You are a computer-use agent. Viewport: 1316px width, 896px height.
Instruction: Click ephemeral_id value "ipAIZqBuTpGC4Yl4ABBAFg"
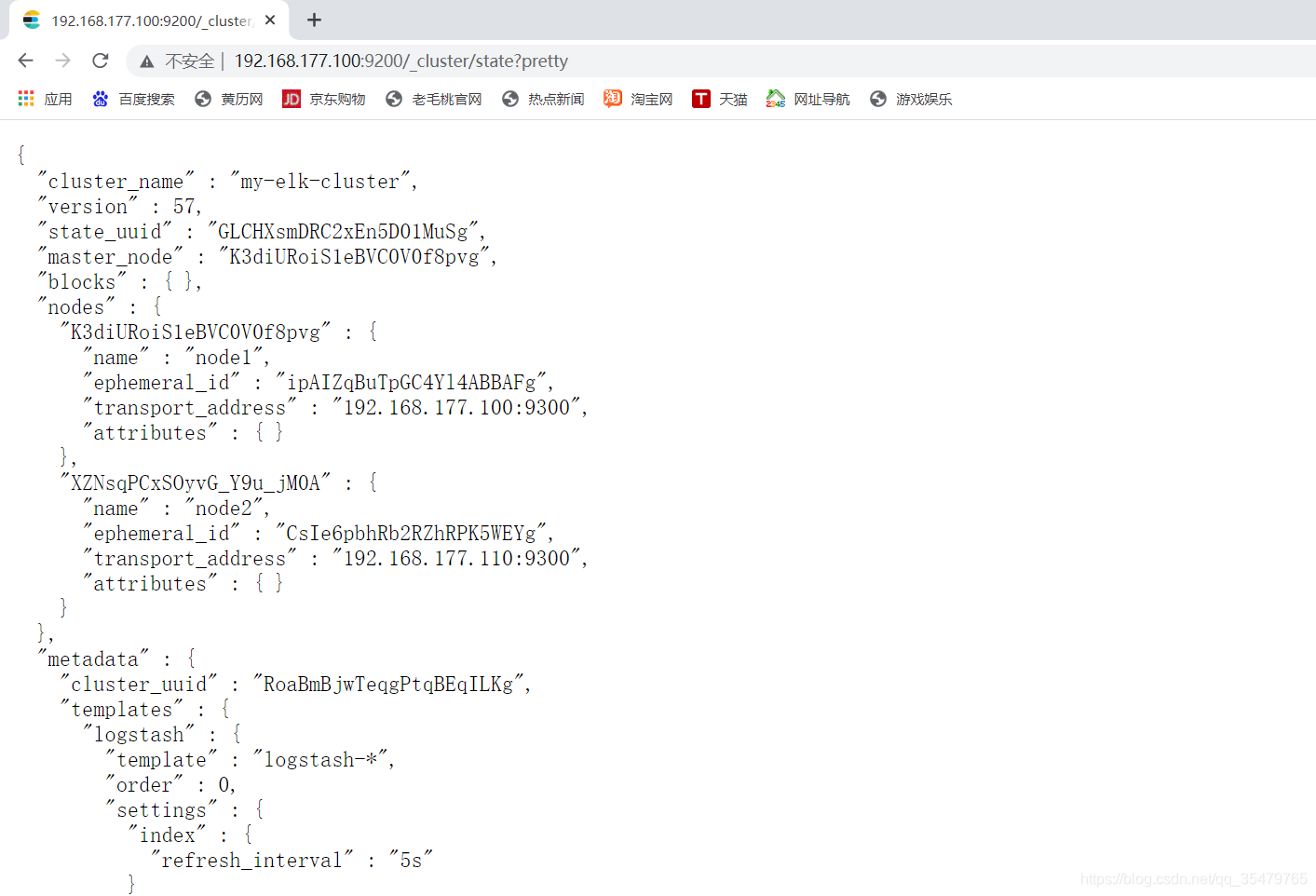point(411,382)
